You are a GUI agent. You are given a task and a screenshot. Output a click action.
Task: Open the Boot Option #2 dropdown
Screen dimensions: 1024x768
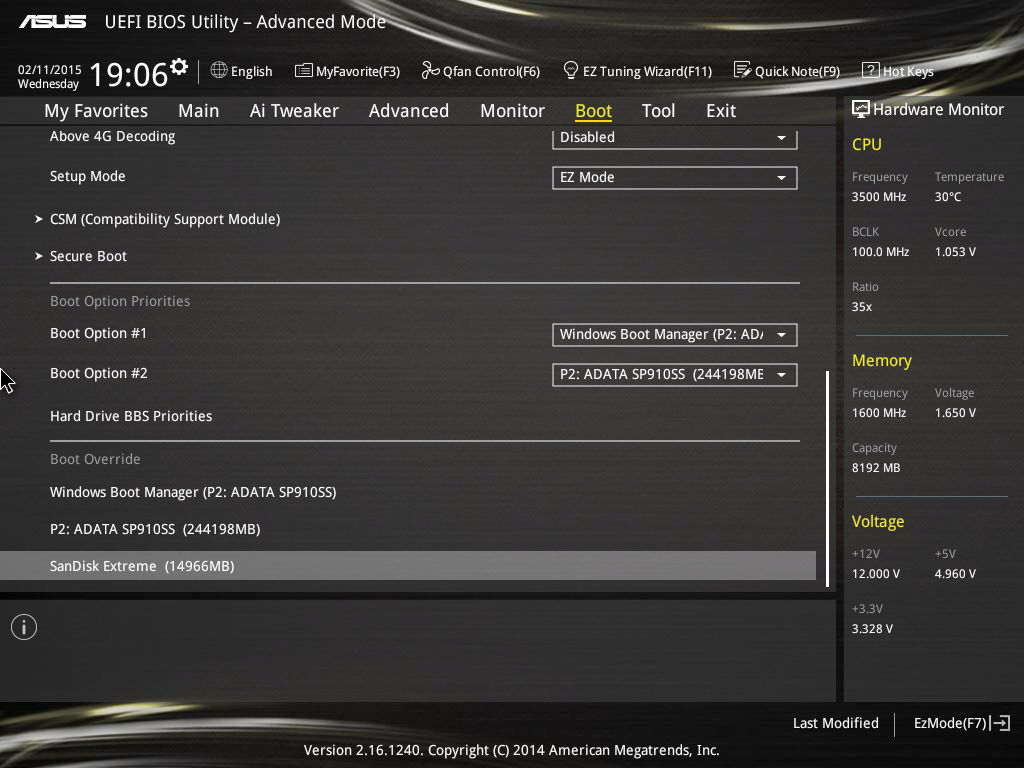[675, 374]
